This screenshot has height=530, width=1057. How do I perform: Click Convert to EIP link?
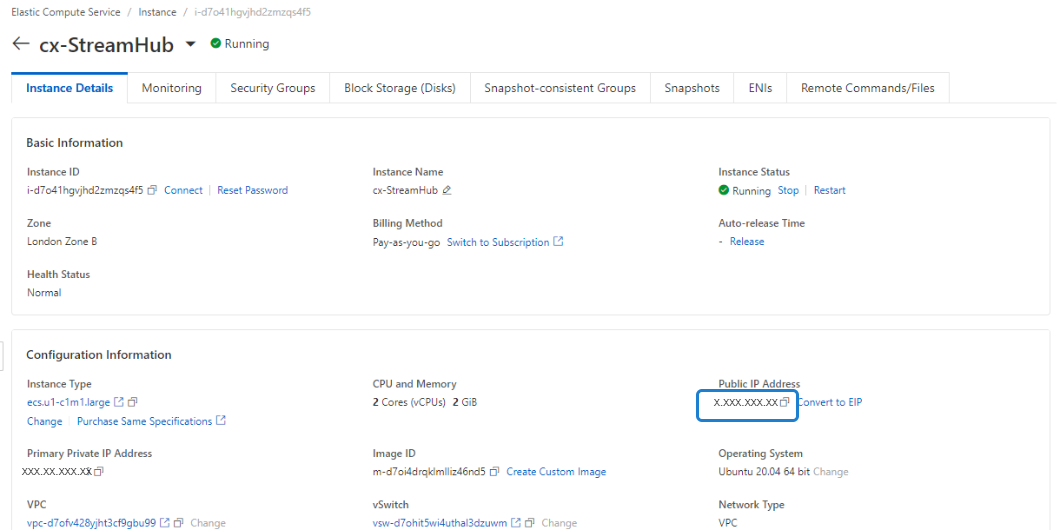pyautogui.click(x=829, y=402)
